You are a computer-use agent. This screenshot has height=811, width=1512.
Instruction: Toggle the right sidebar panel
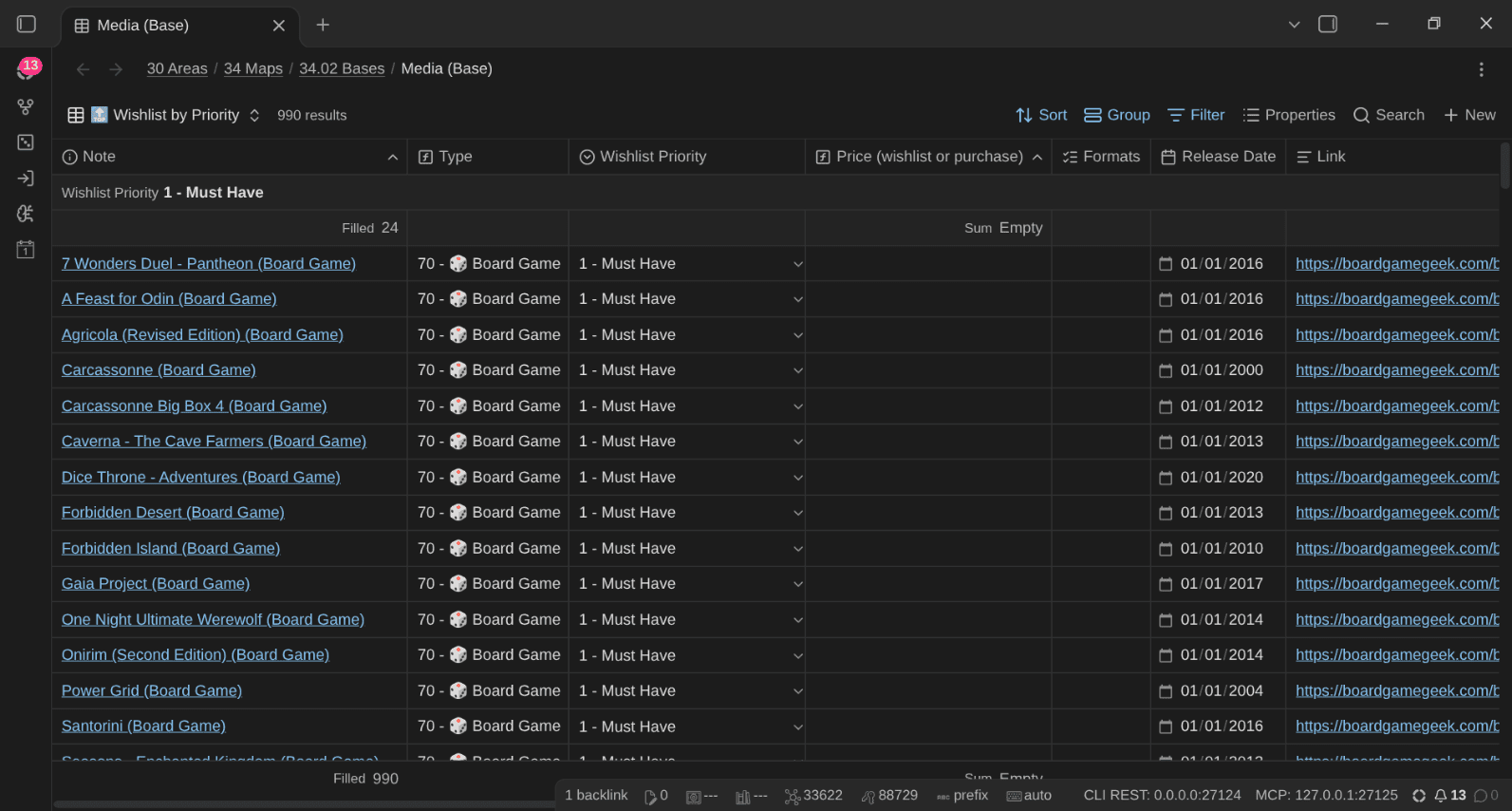click(1328, 25)
